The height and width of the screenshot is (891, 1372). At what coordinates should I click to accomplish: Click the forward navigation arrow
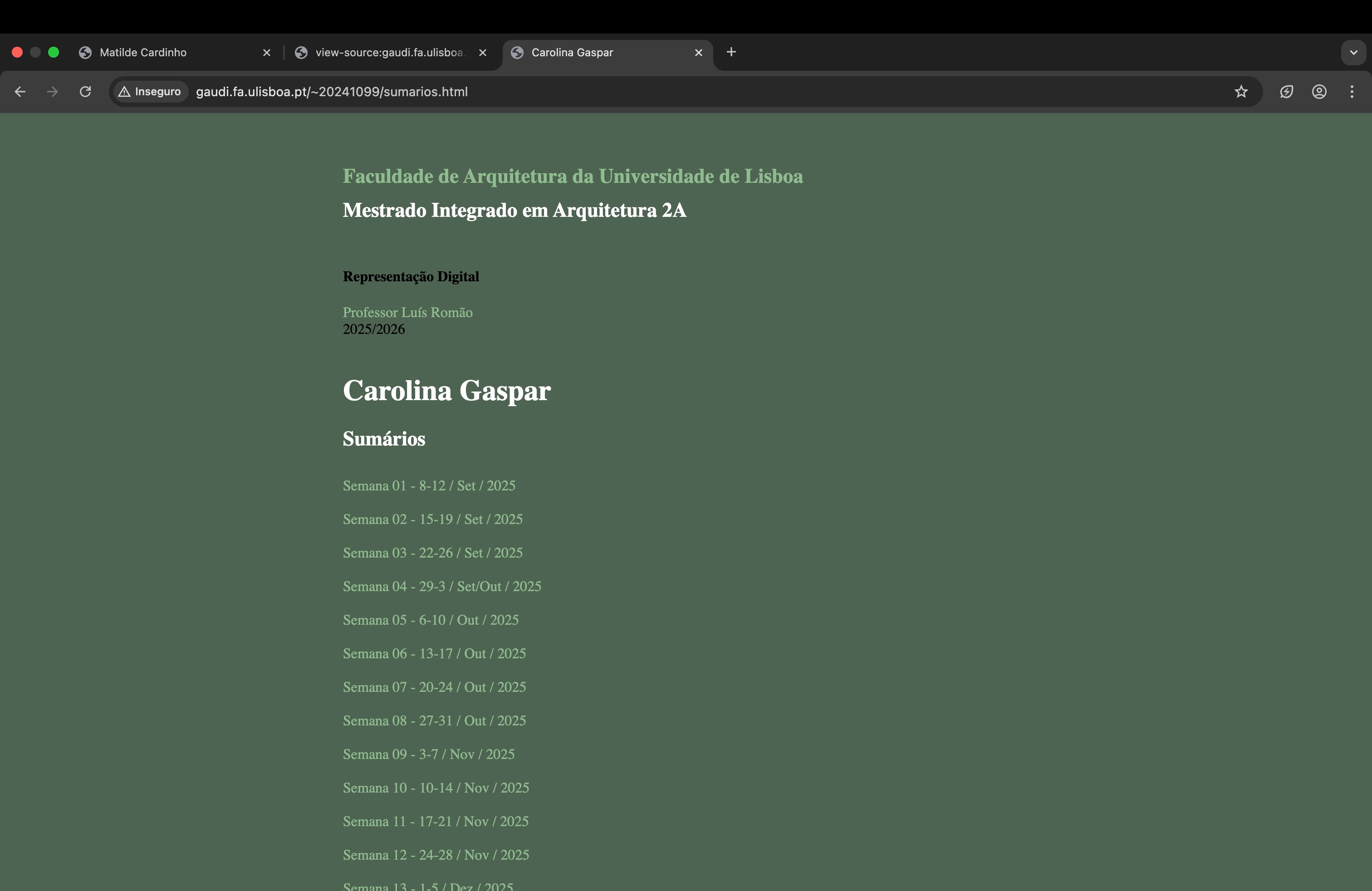tap(53, 92)
